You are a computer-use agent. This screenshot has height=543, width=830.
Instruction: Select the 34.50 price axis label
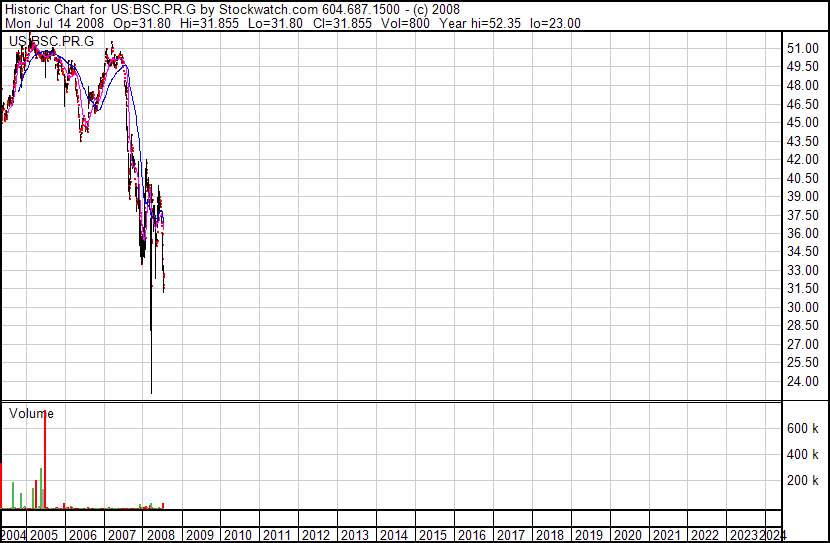[x=803, y=251]
